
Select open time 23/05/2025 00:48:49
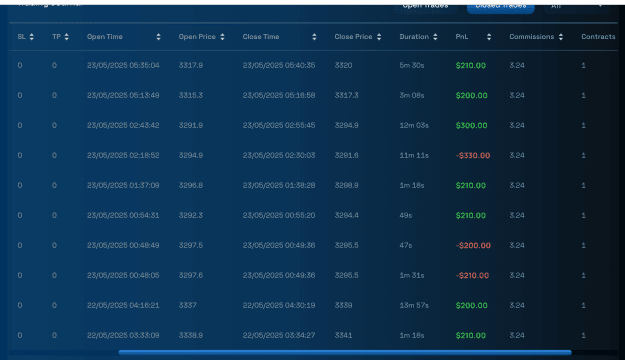coord(123,245)
